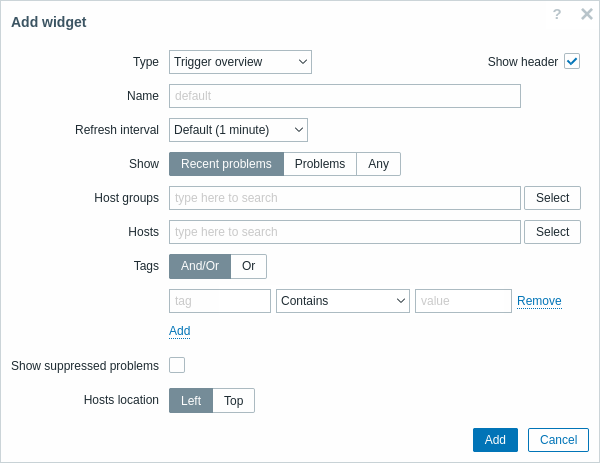Select And/Or tags evaluation
This screenshot has width=600, height=463.
coord(200,266)
